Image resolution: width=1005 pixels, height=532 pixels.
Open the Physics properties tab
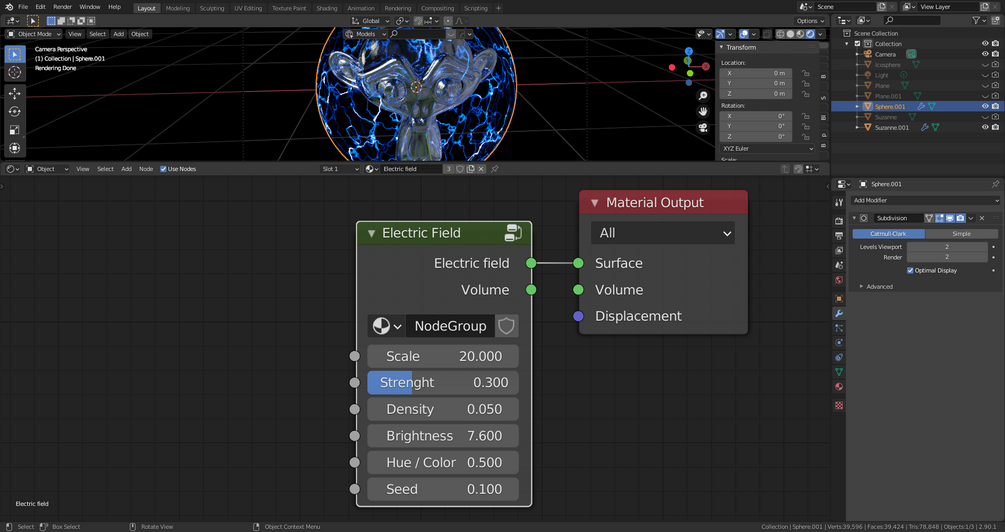839,343
